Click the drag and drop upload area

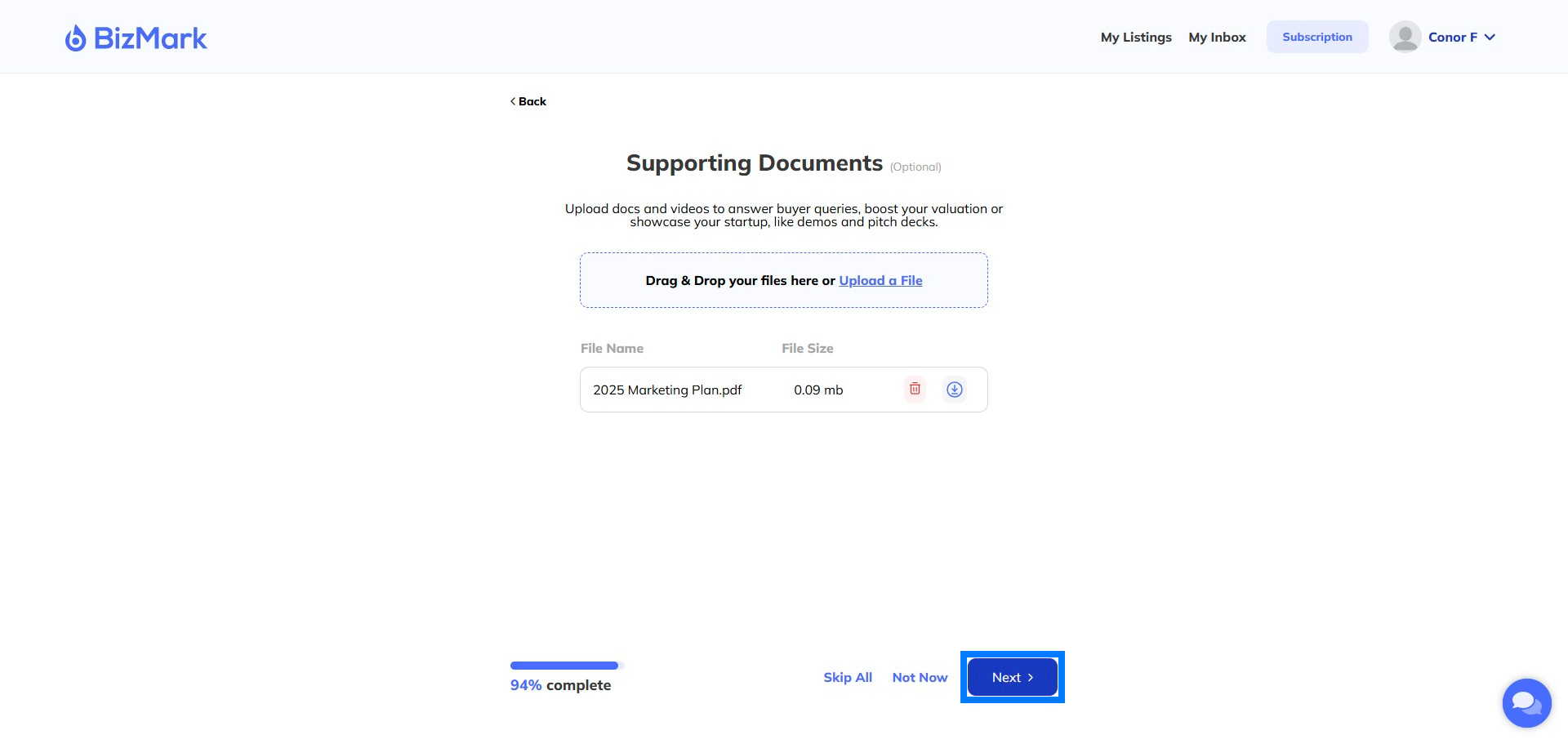pos(784,280)
